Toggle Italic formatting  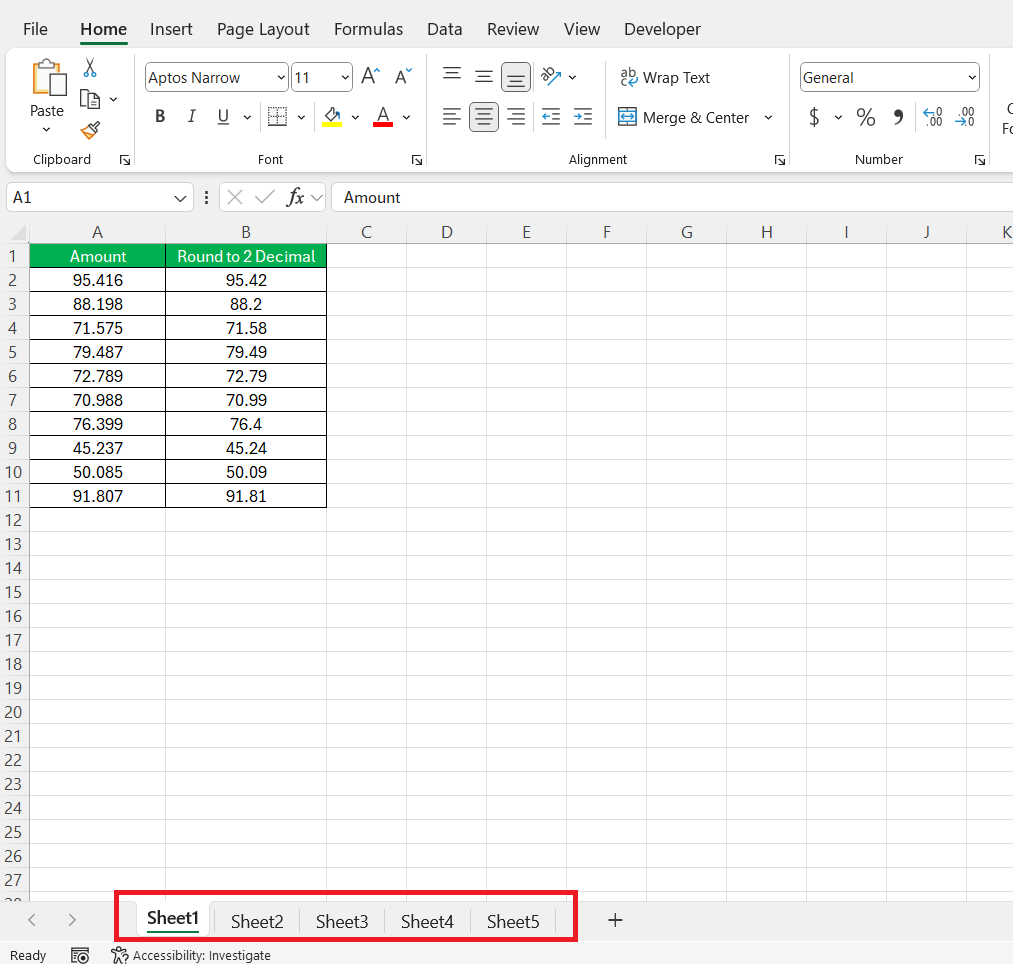(x=191, y=117)
